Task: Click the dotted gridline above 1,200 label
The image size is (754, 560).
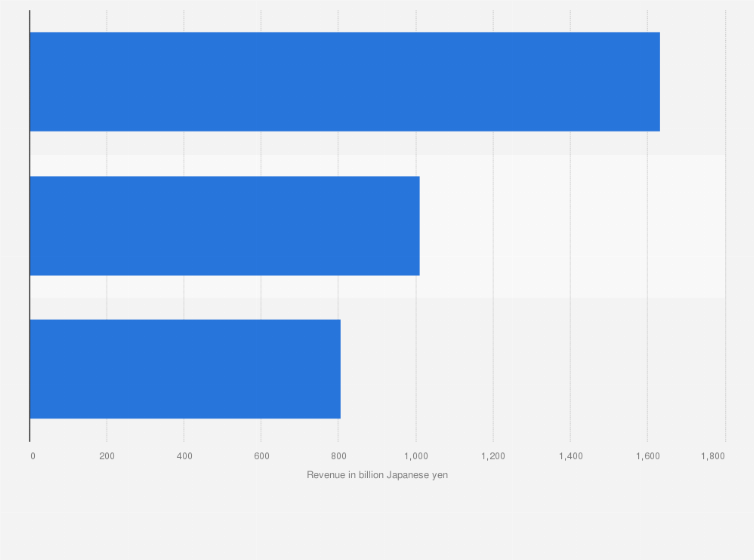Action: [x=493, y=226]
